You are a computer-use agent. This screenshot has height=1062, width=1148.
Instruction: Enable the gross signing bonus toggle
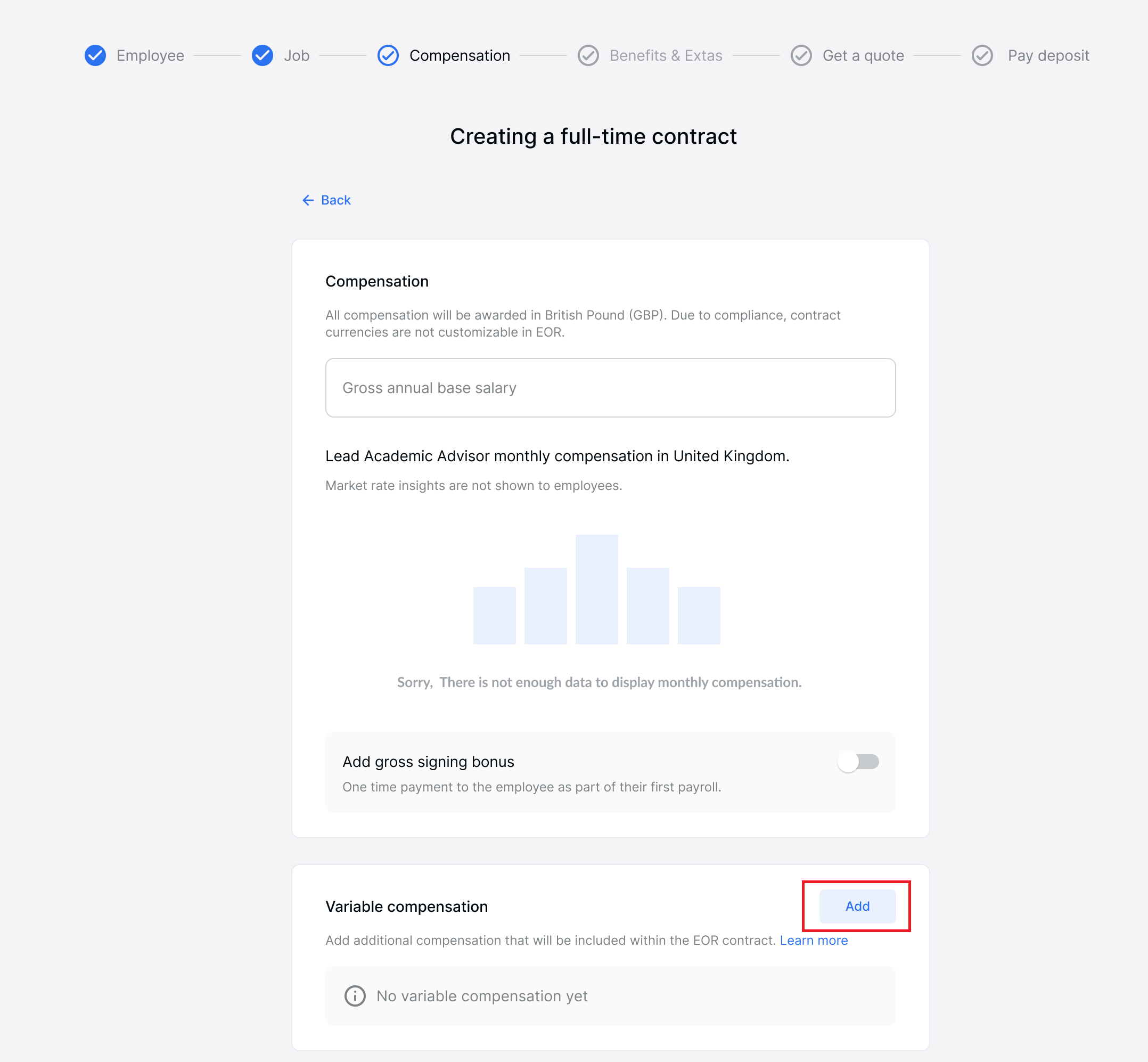pyautogui.click(x=858, y=762)
